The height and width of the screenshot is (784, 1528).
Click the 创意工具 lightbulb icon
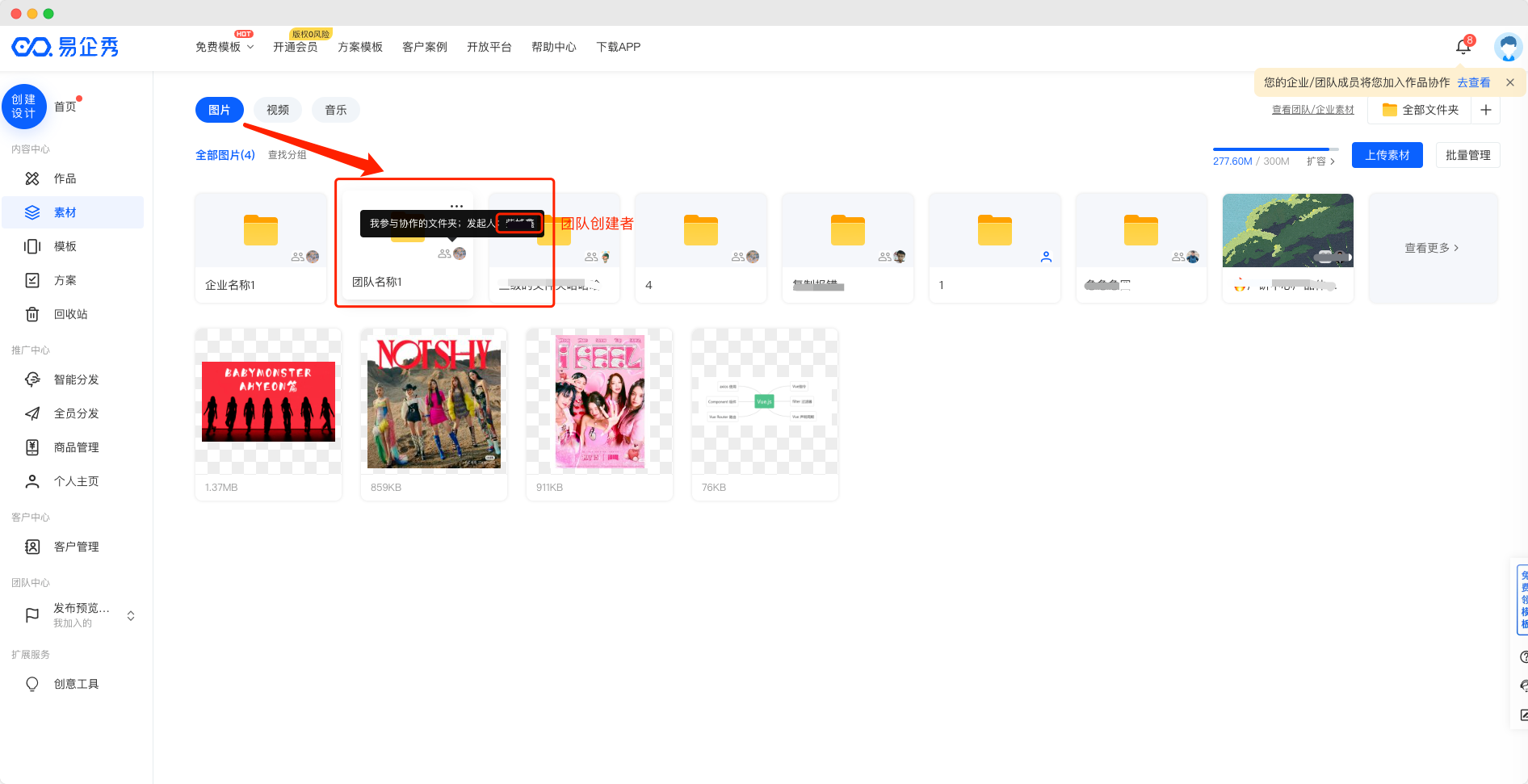(x=32, y=684)
